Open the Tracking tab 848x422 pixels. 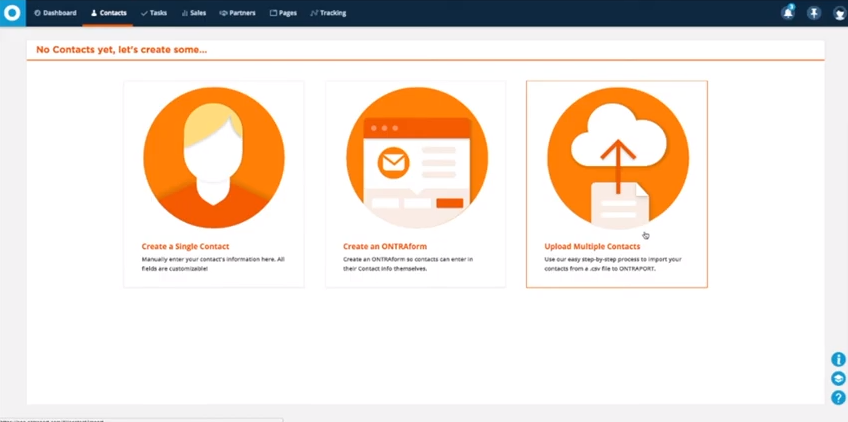pyautogui.click(x=328, y=13)
